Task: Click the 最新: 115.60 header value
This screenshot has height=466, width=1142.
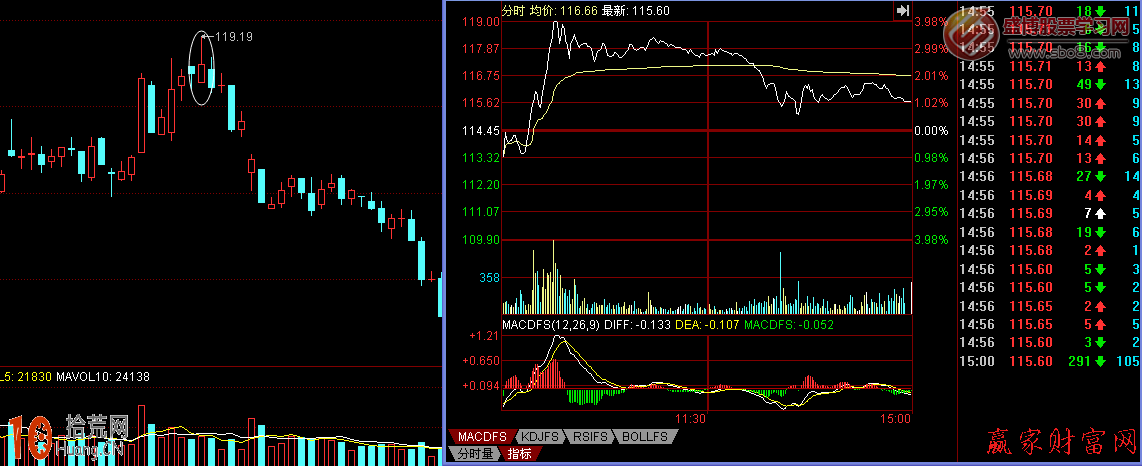Action: (x=636, y=10)
